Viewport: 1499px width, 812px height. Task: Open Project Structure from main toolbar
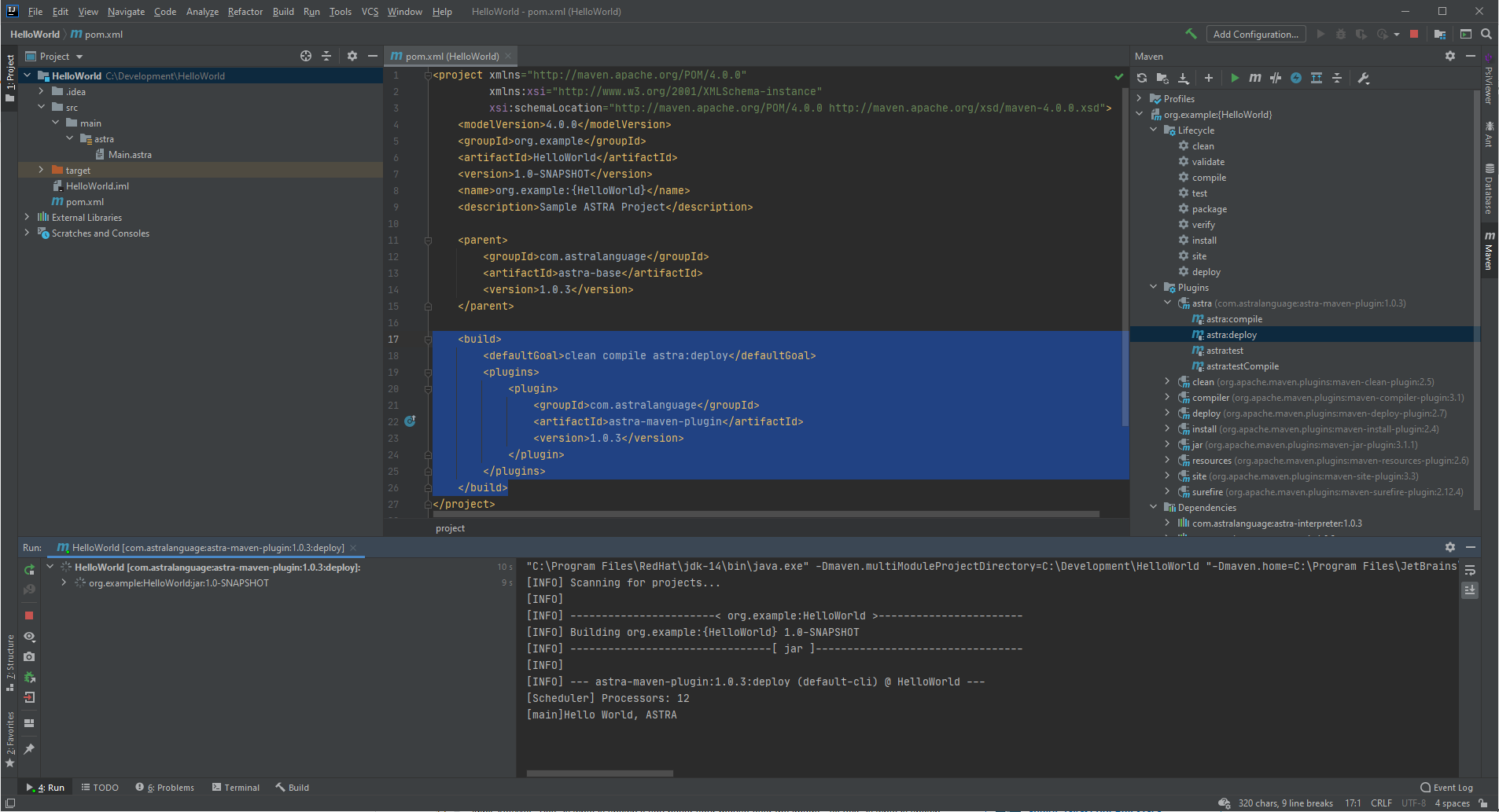click(x=1440, y=34)
